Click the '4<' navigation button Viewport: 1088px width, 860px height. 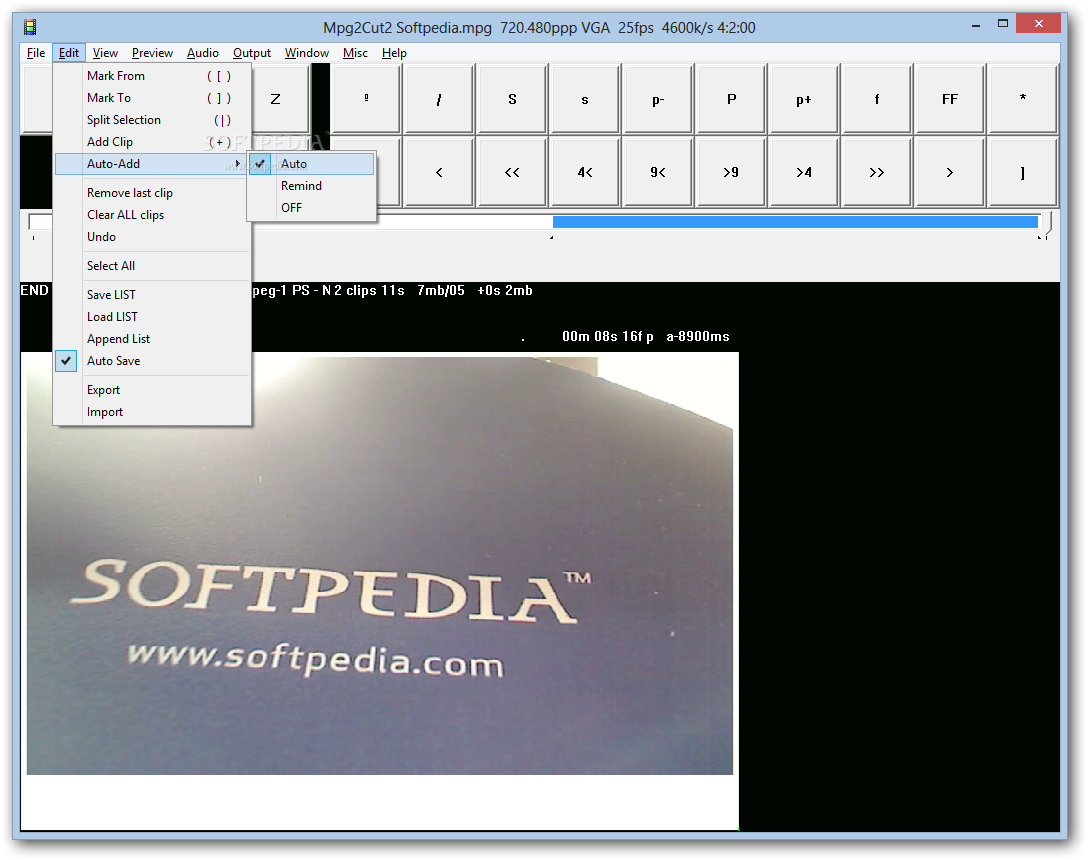click(x=585, y=172)
